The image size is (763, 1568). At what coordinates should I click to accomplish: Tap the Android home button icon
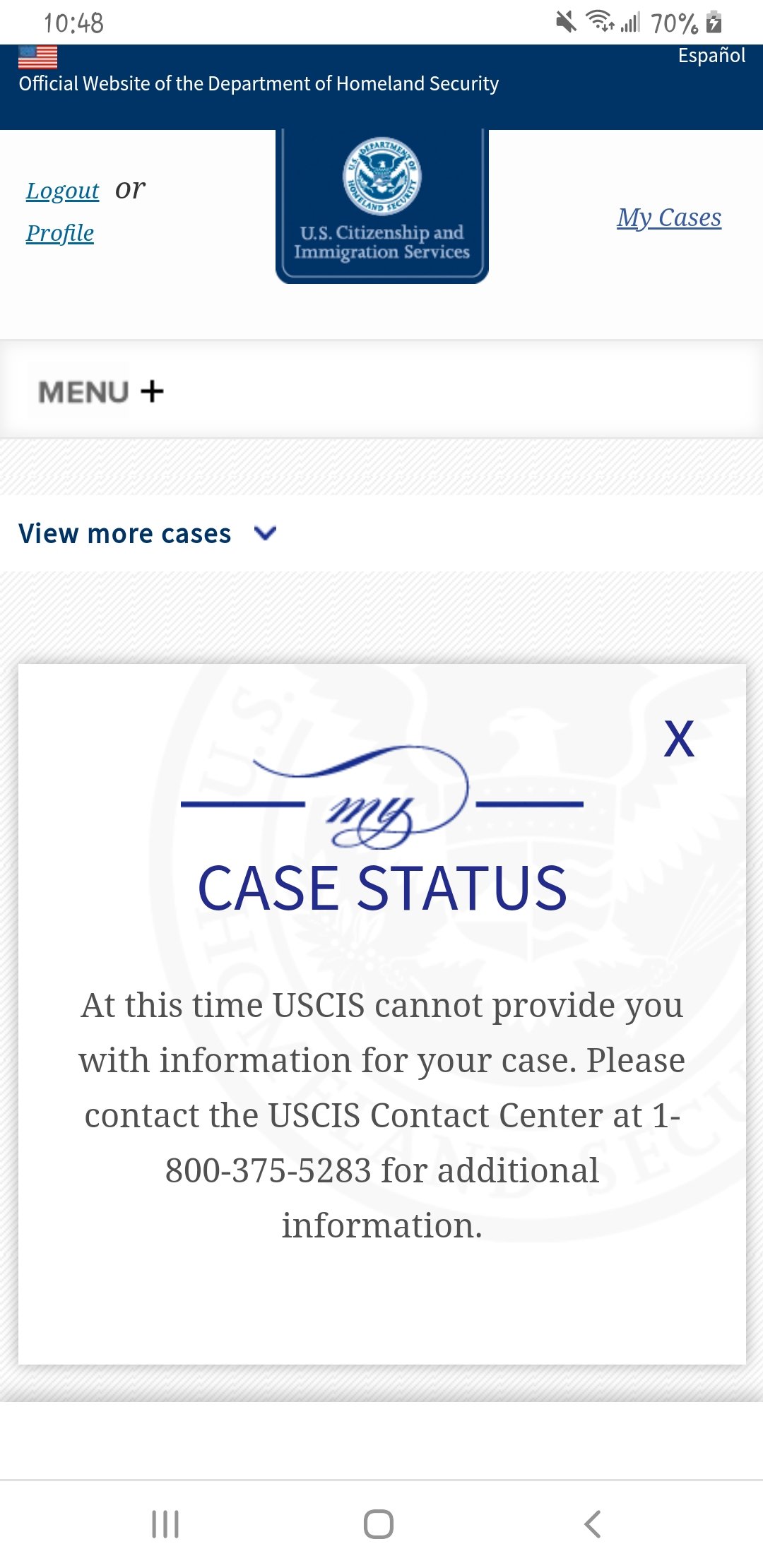point(379,1524)
